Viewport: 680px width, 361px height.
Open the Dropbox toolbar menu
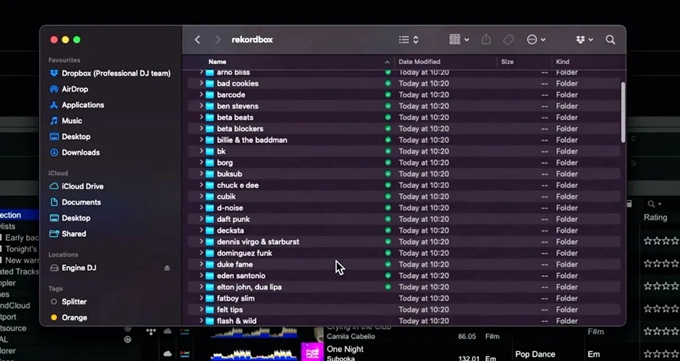point(584,40)
